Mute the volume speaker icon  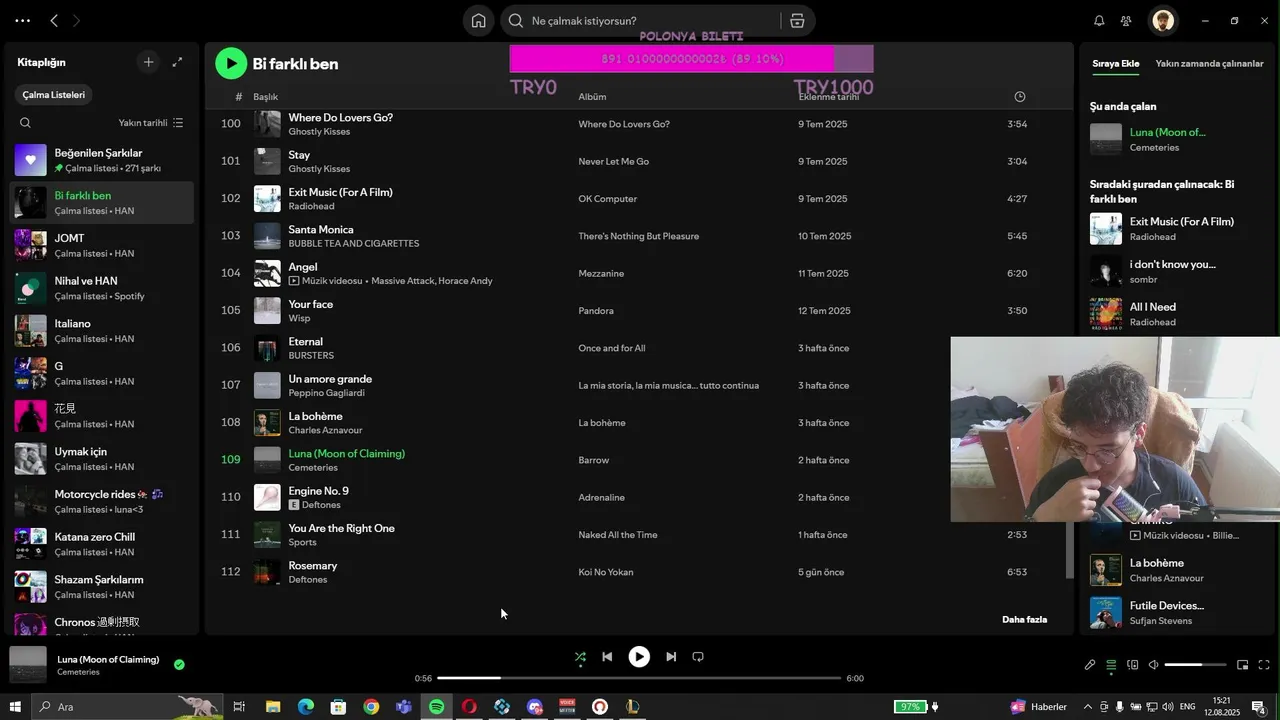tap(1153, 665)
